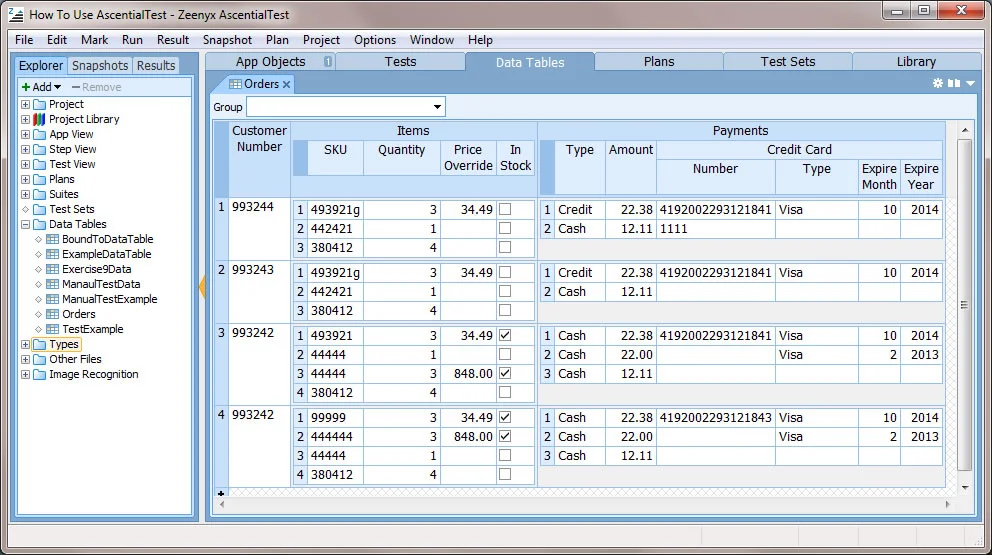Screen dimensions: 992x555
Task: Select customer number 993244 cell
Action: 259,228
